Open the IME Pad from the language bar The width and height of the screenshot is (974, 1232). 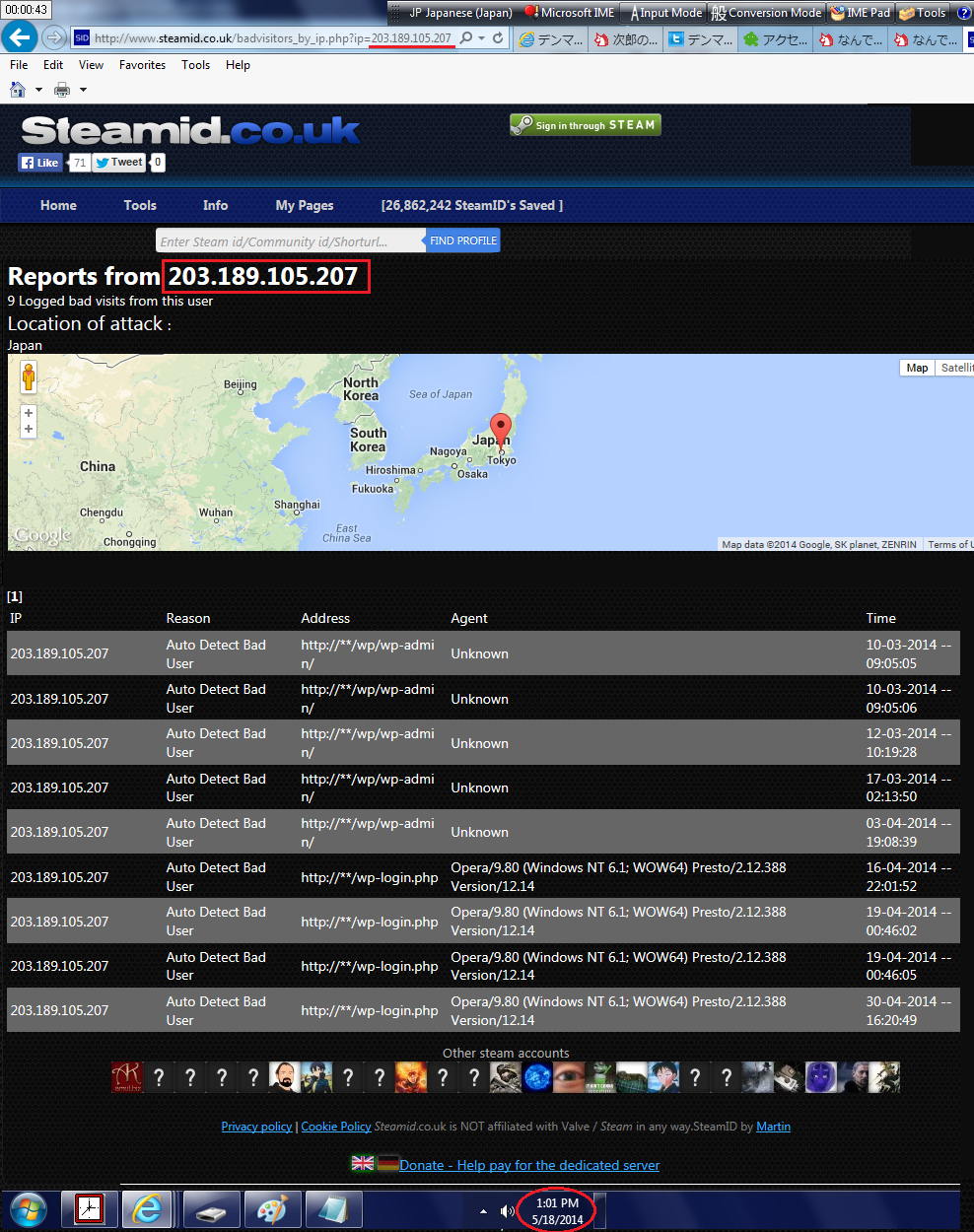point(861,13)
